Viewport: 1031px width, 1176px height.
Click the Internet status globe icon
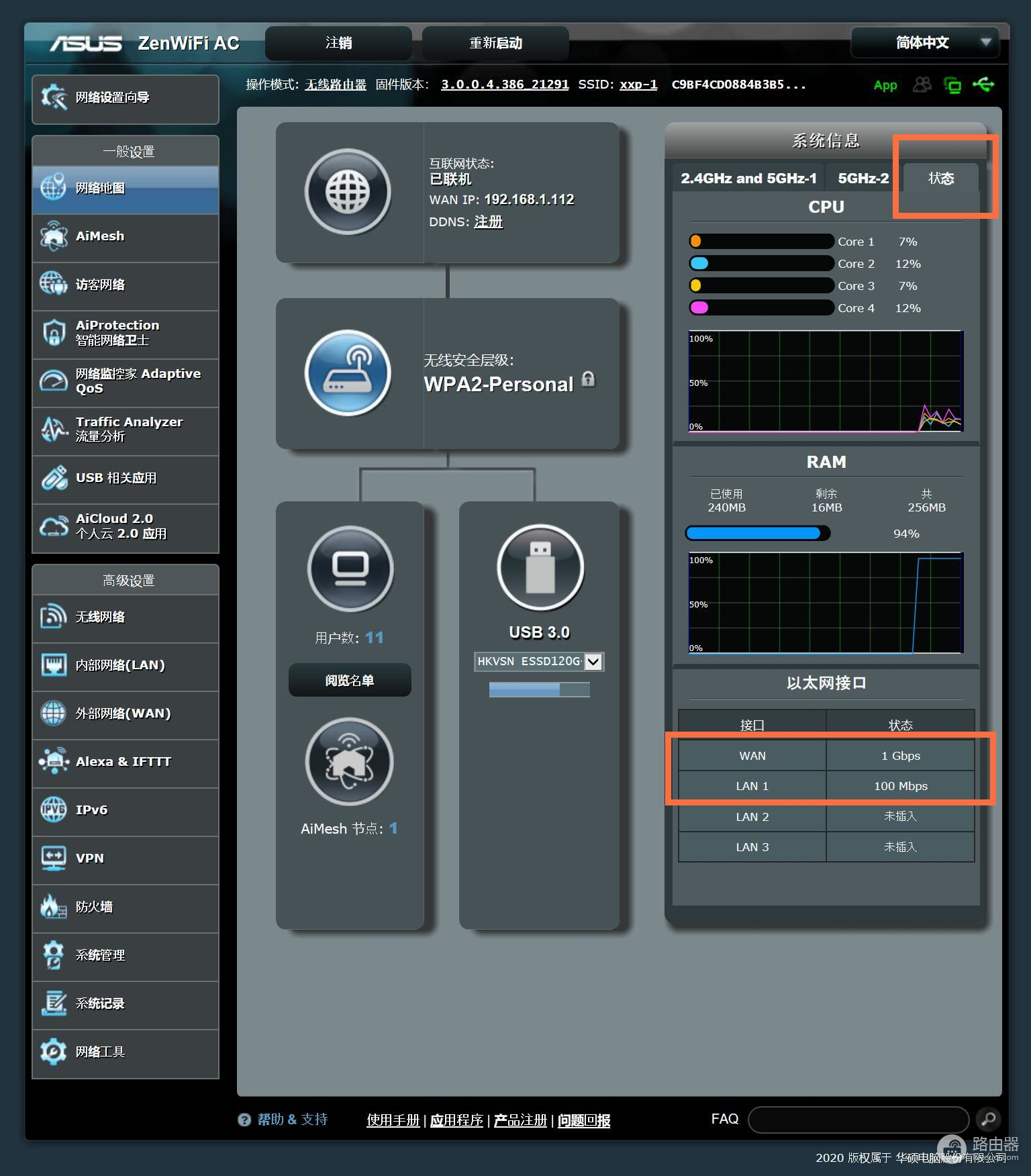(x=348, y=192)
